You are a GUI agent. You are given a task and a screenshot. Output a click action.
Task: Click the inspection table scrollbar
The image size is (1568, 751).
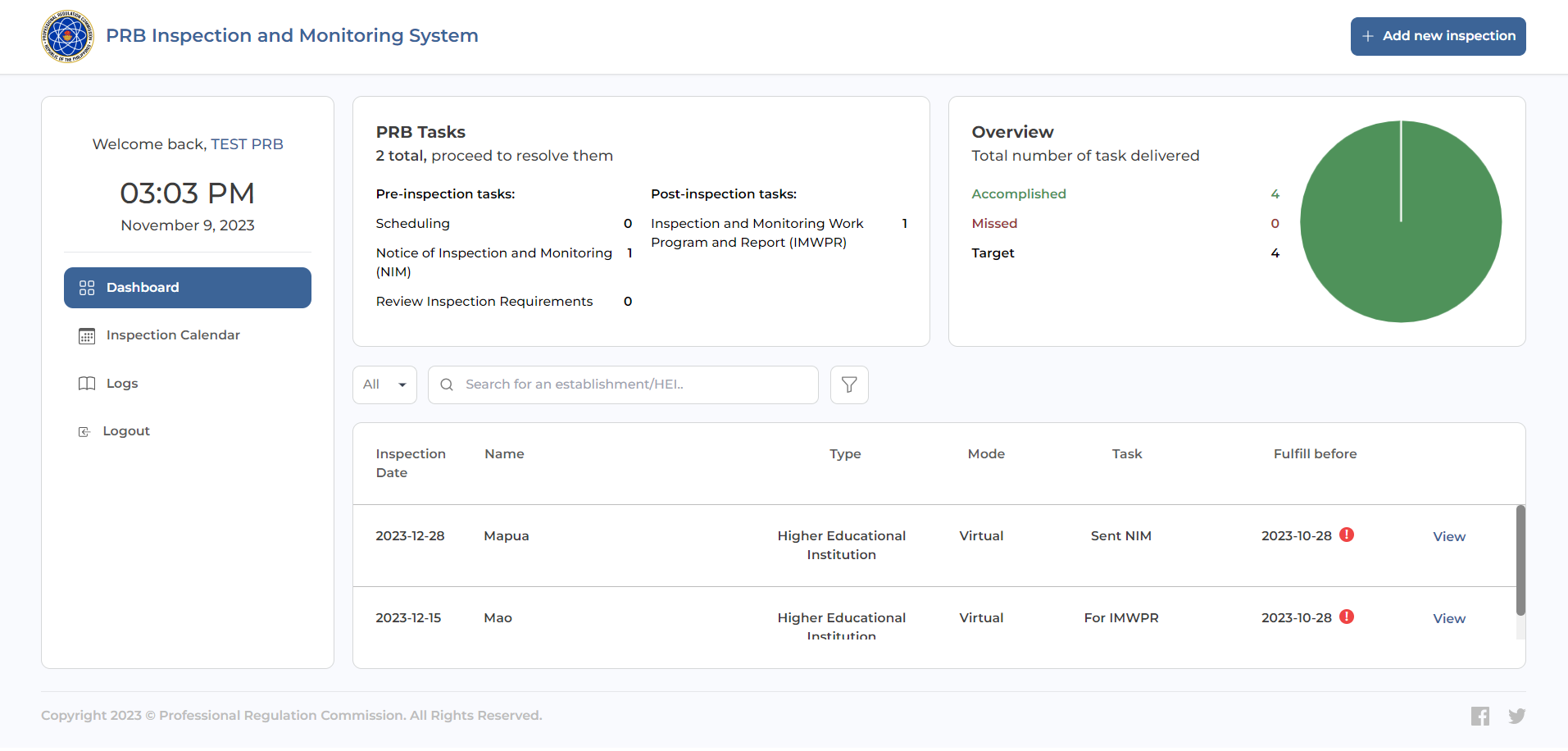pyautogui.click(x=1520, y=560)
